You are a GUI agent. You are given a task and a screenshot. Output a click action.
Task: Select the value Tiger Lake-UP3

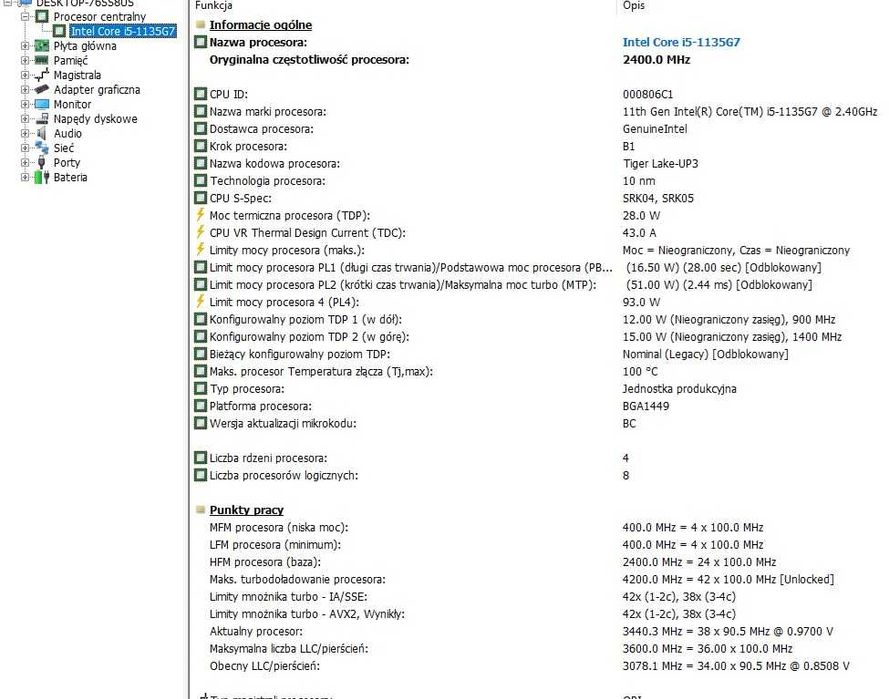[661, 164]
